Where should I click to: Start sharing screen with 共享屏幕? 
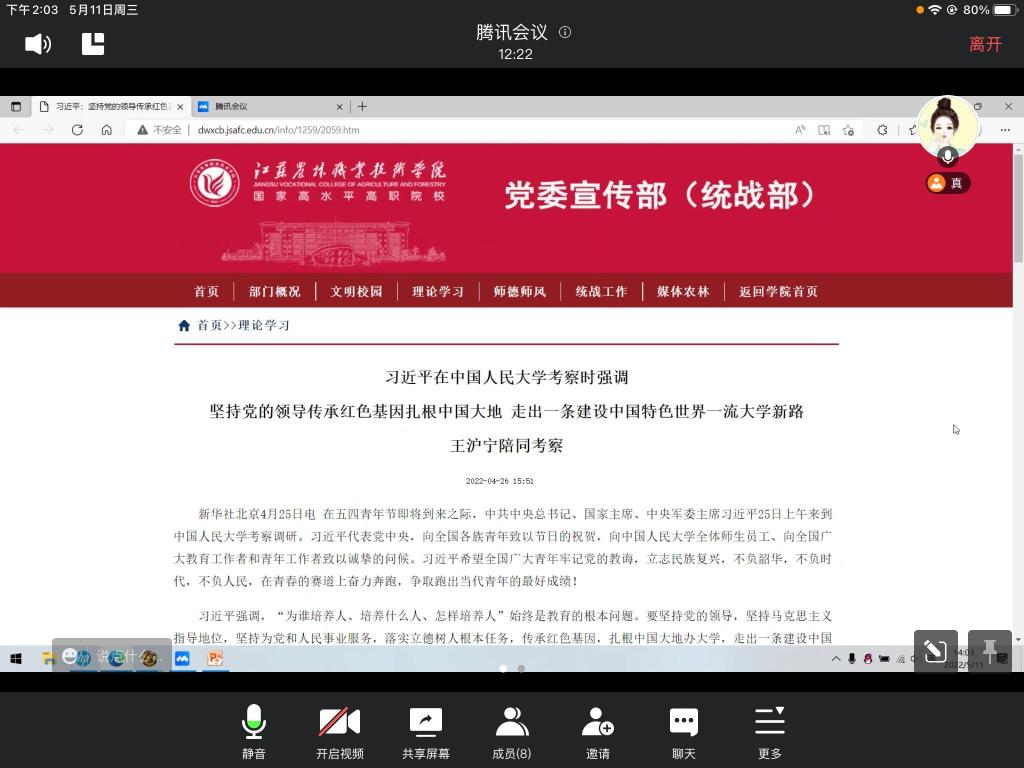426,732
